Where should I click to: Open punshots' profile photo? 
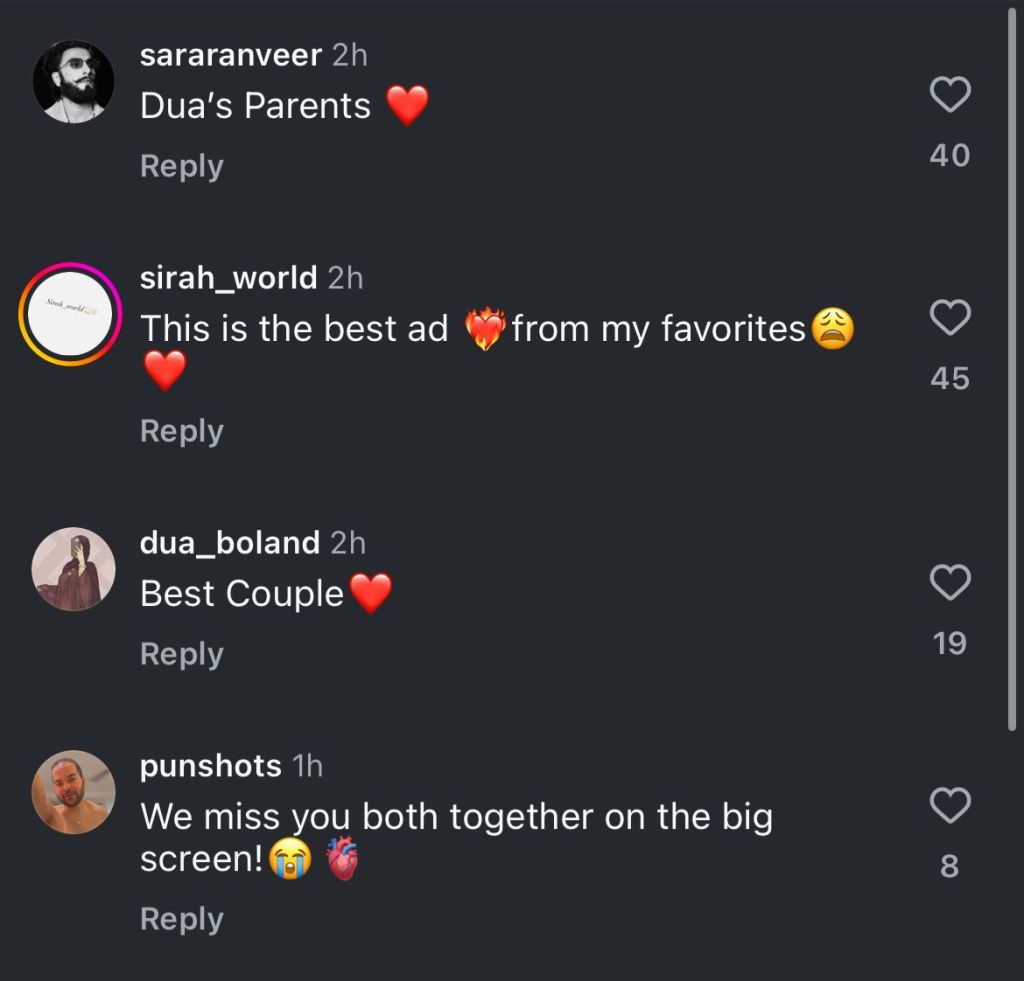[74, 792]
